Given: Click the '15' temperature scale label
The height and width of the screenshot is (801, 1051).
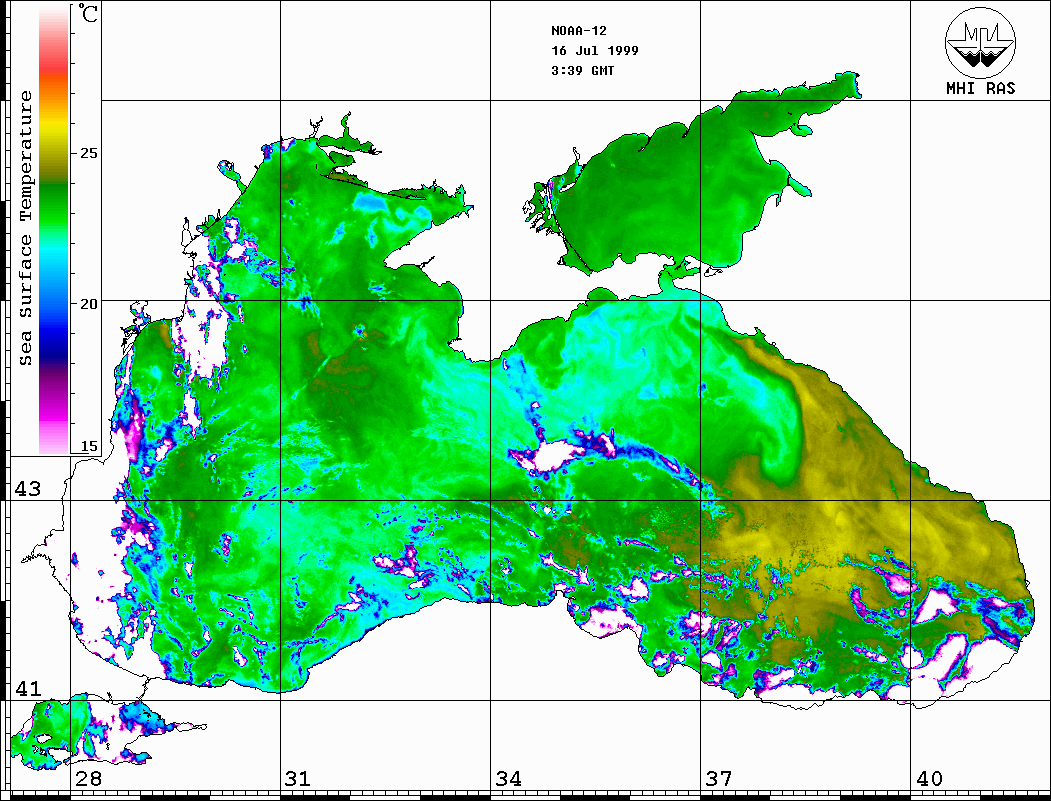Looking at the screenshot, I should pos(88,446).
